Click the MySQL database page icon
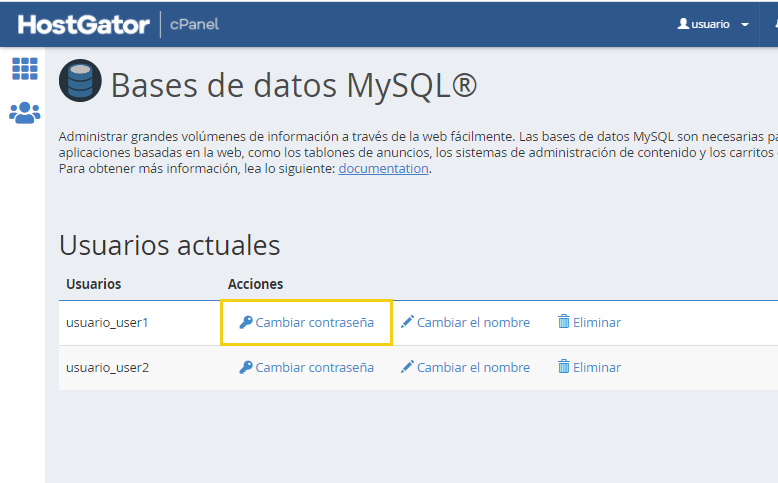This screenshot has height=483, width=778. 80,80
